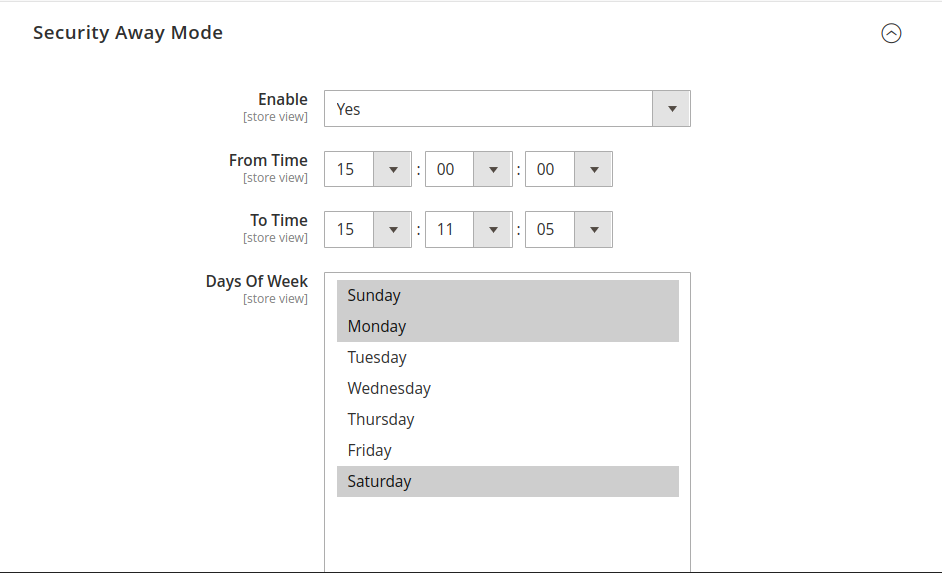Click the Enable field label
942x573 pixels.
pos(283,99)
